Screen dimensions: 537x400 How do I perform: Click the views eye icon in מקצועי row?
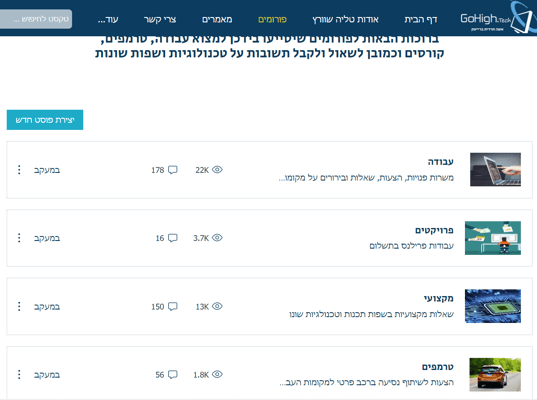coord(217,306)
